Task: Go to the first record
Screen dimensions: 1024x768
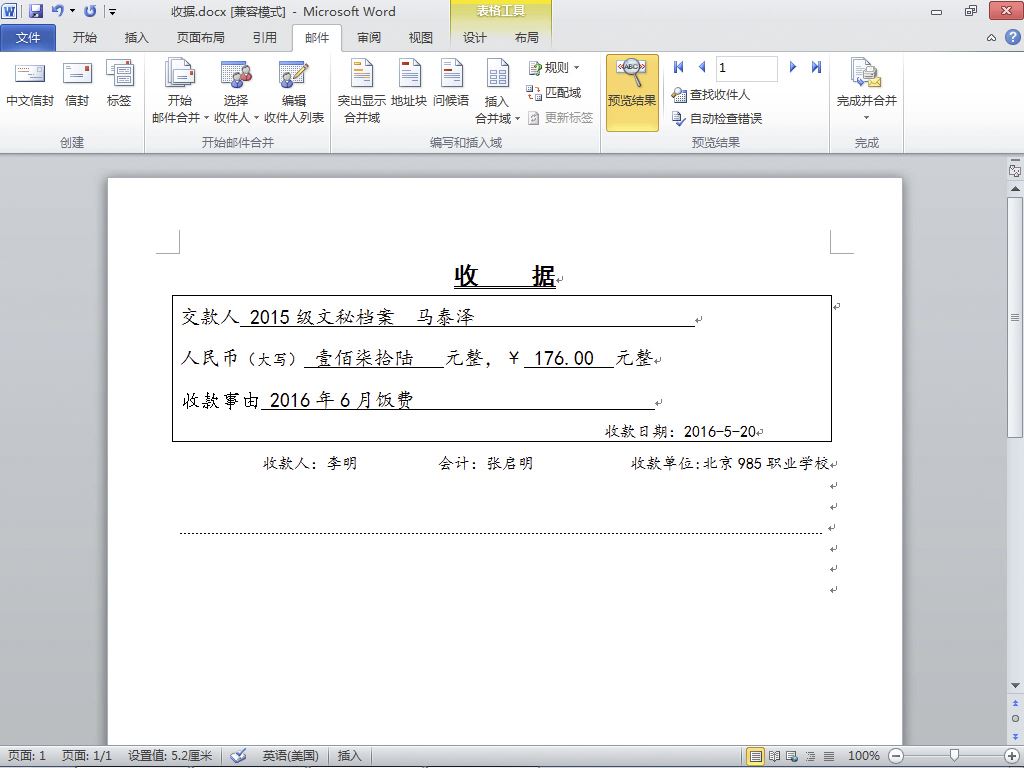Action: tap(679, 67)
